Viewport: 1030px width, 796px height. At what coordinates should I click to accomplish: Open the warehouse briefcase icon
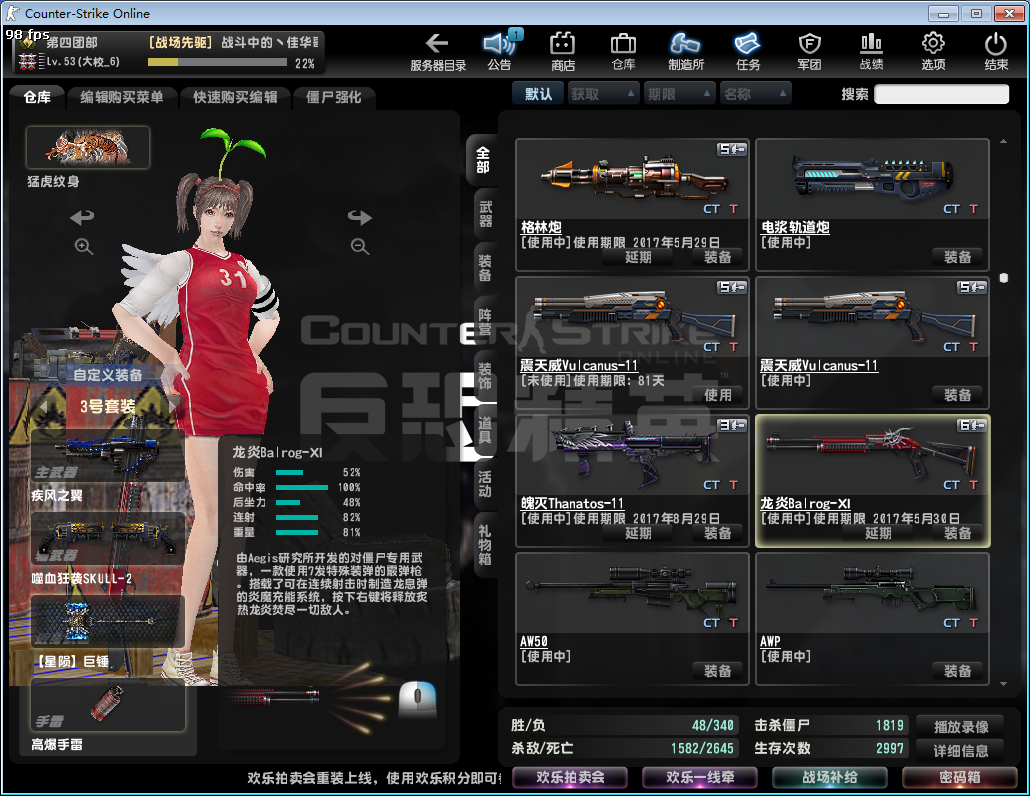coord(623,44)
